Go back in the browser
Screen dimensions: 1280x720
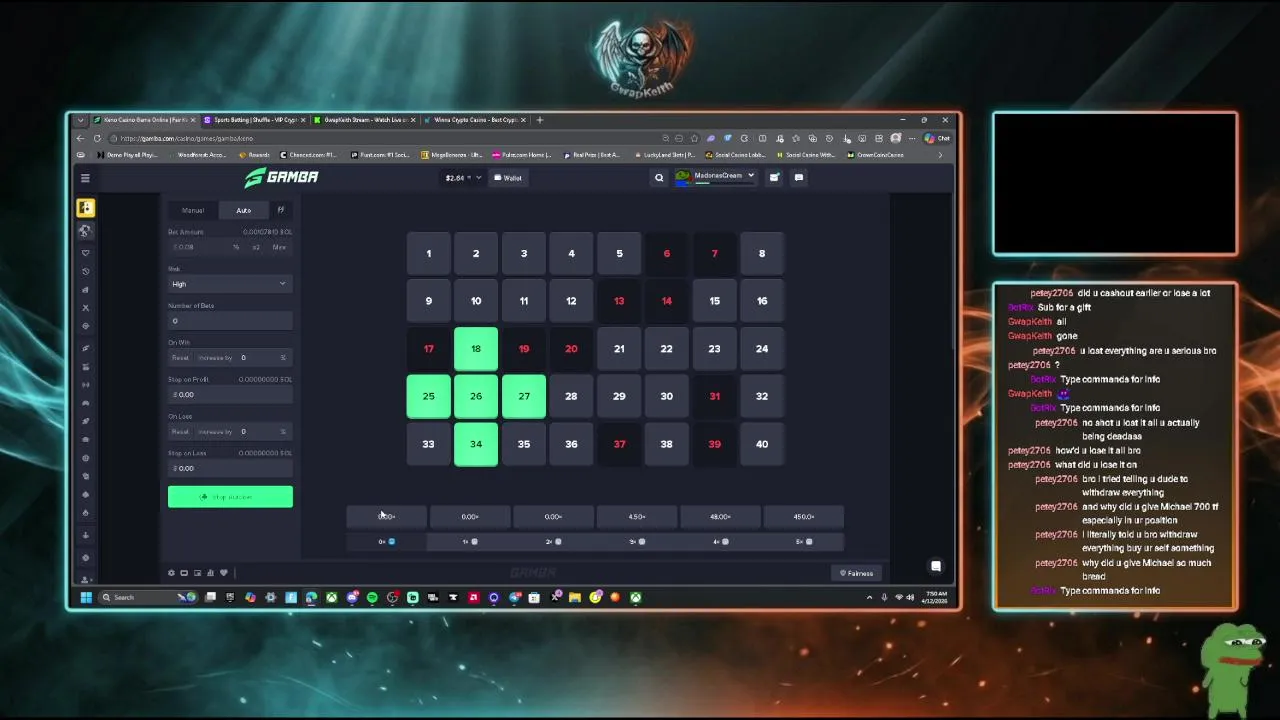81,138
